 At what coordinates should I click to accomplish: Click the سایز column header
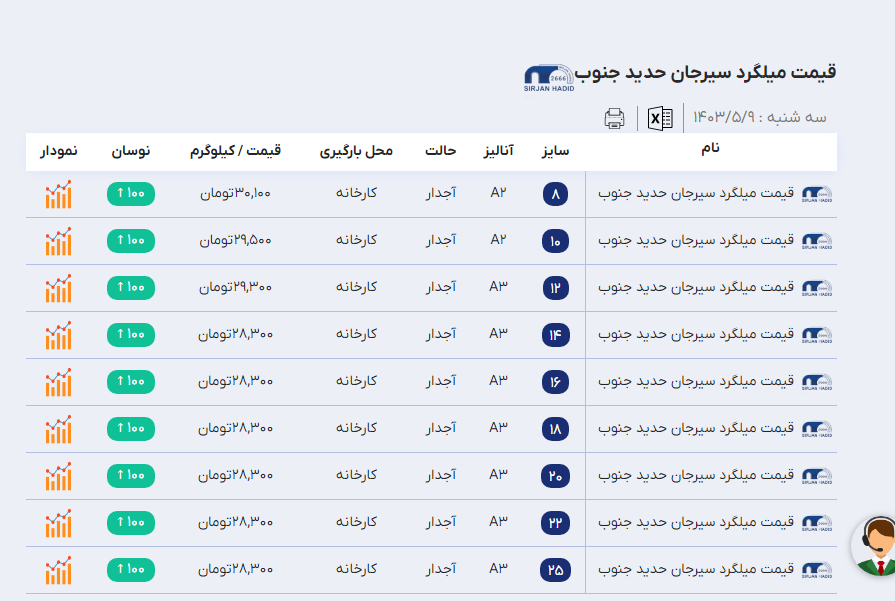click(555, 151)
